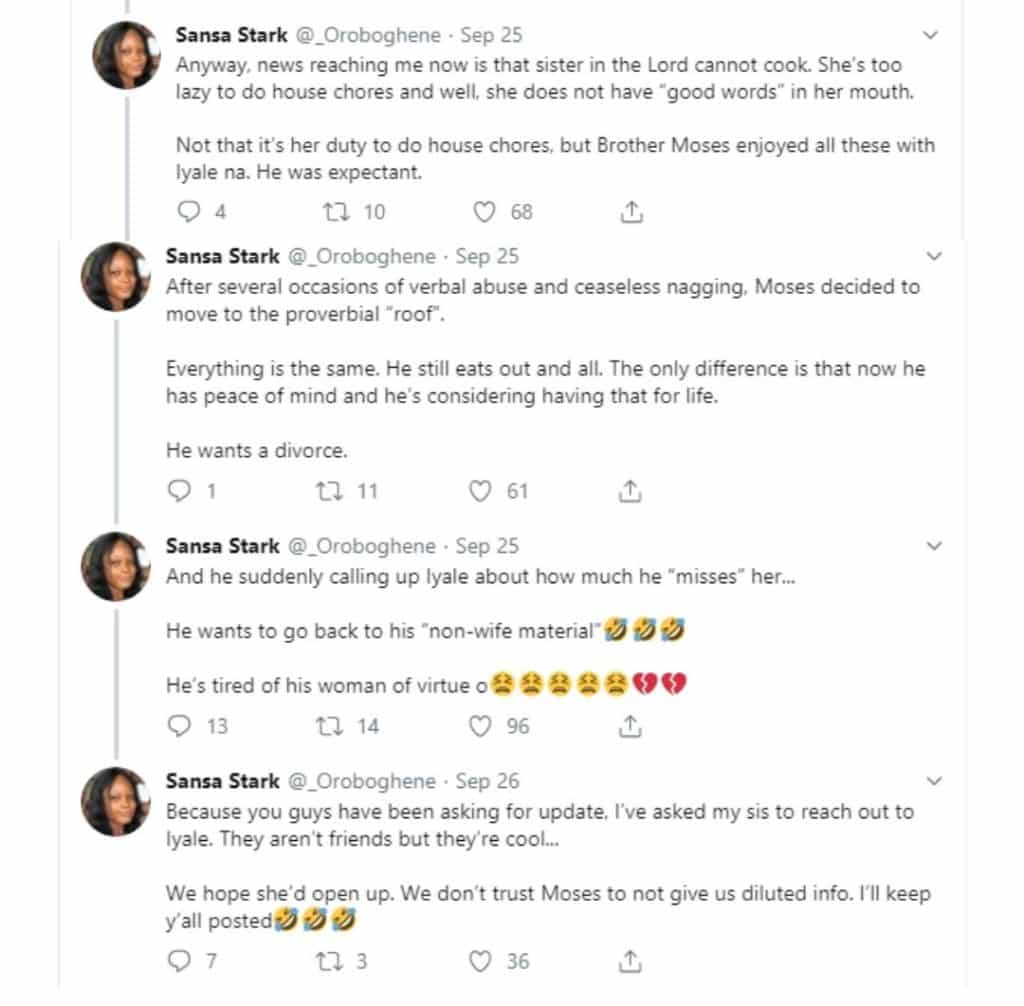Like the Sep 26 update tweet
The width and height of the screenshot is (1024, 1006).
point(482,961)
